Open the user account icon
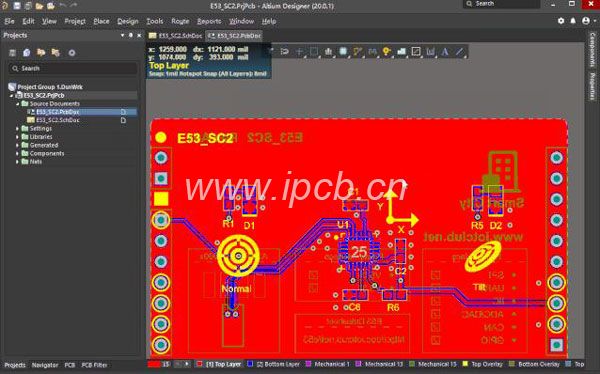Image resolution: width=600 pixels, height=374 pixels. tap(586, 21)
